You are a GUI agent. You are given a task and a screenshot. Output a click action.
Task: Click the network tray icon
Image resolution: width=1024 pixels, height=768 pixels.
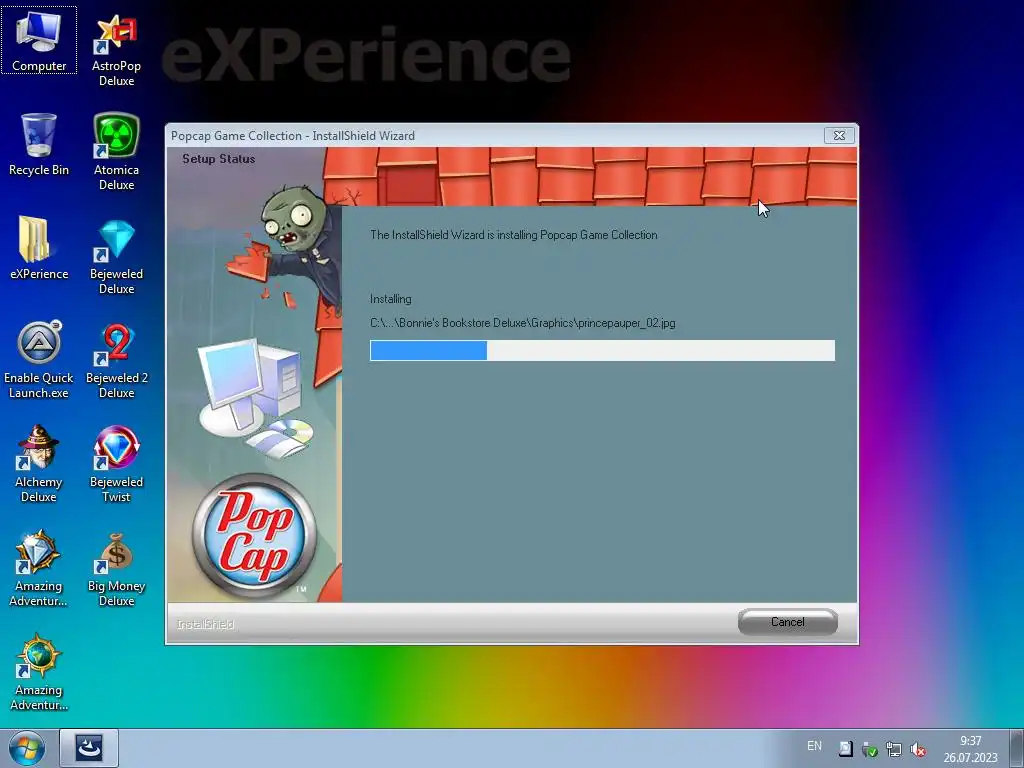893,750
